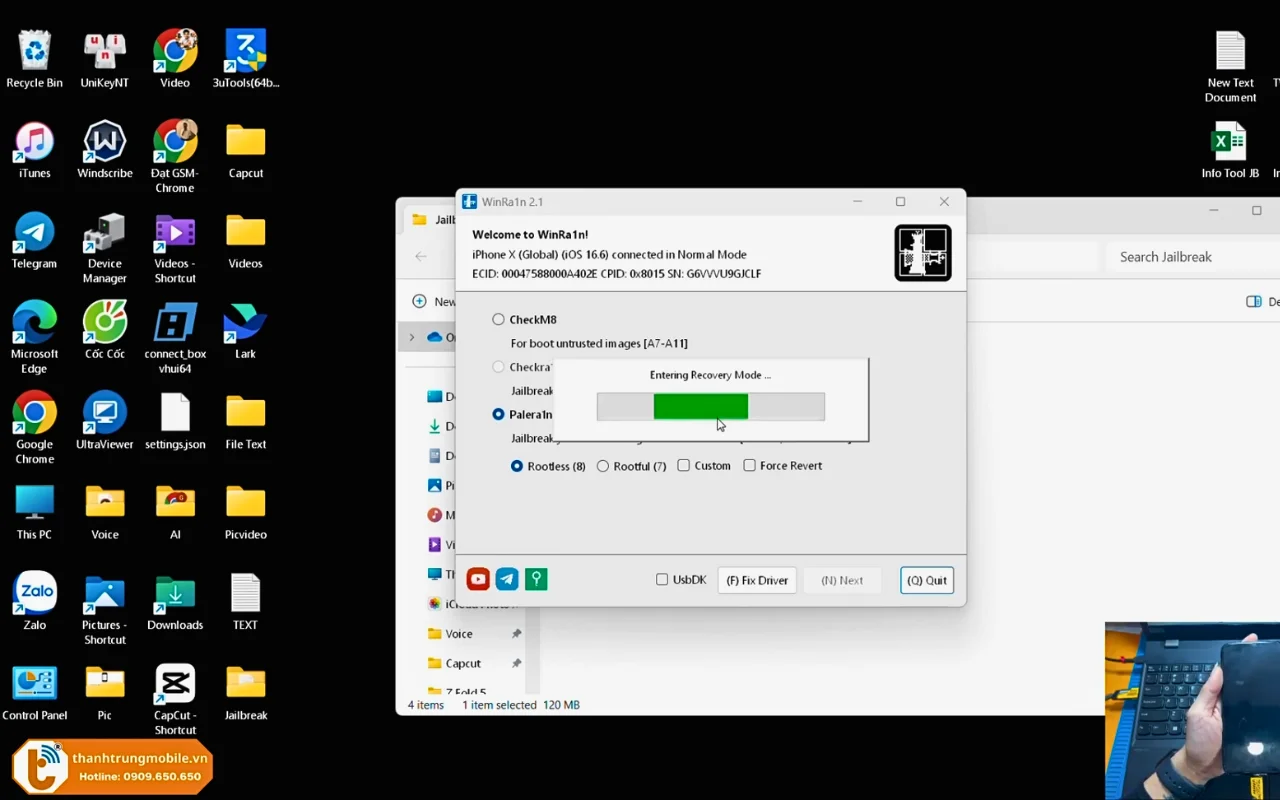
Task: Open the AI folder on desktop
Action: [175, 511]
